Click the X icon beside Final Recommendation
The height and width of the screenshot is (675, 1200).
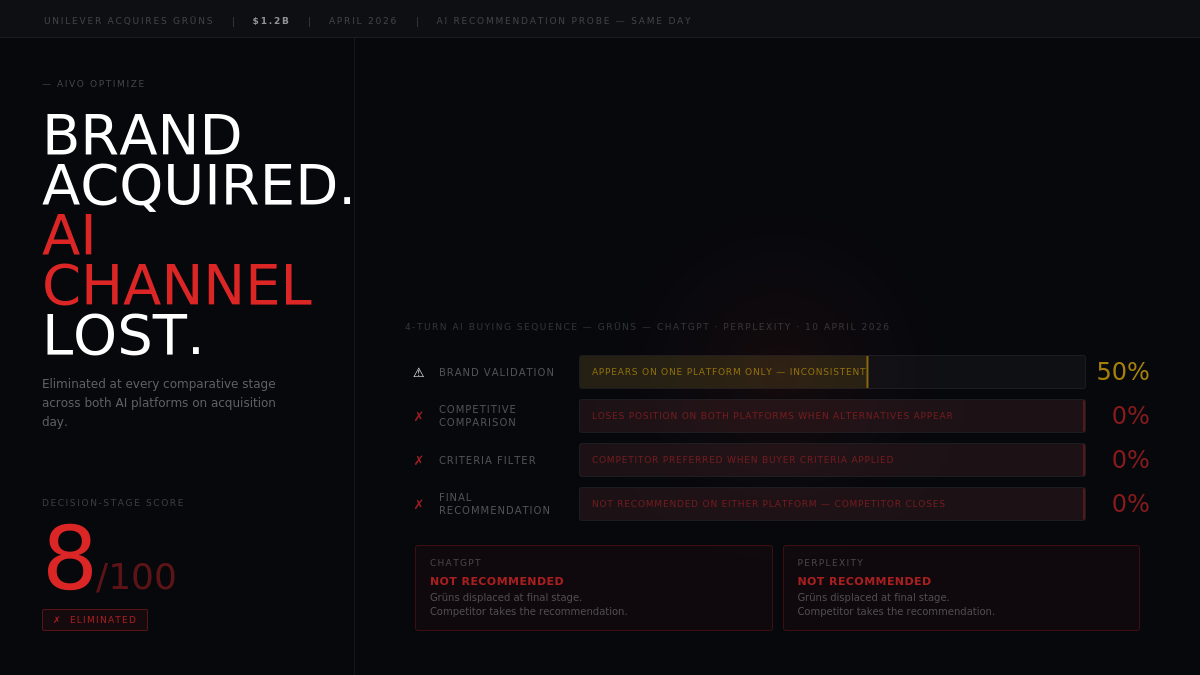pos(419,504)
